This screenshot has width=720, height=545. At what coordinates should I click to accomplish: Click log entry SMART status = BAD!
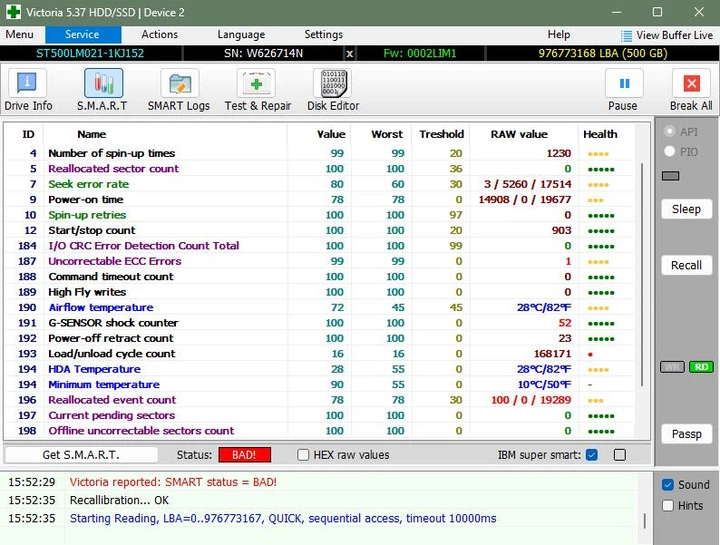click(173, 482)
